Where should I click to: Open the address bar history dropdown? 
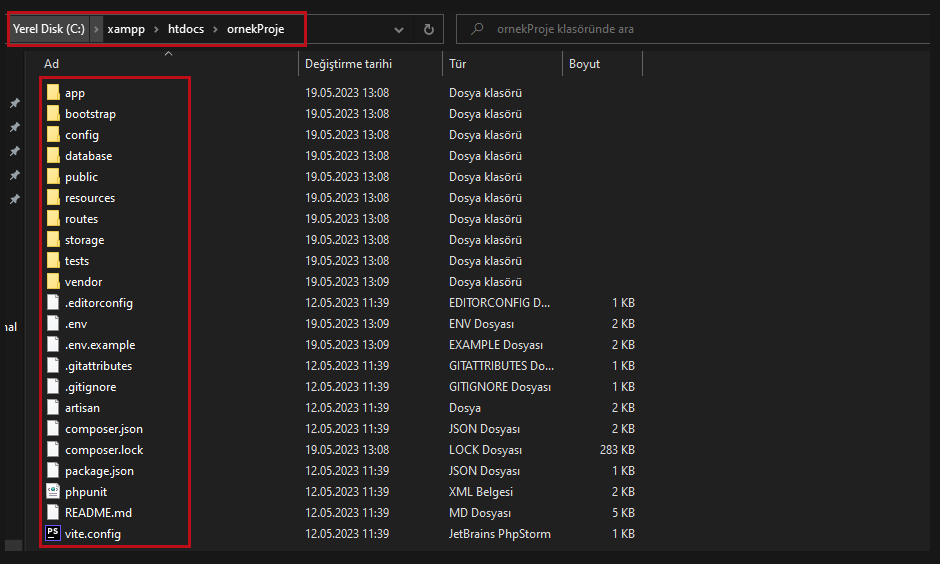(399, 29)
